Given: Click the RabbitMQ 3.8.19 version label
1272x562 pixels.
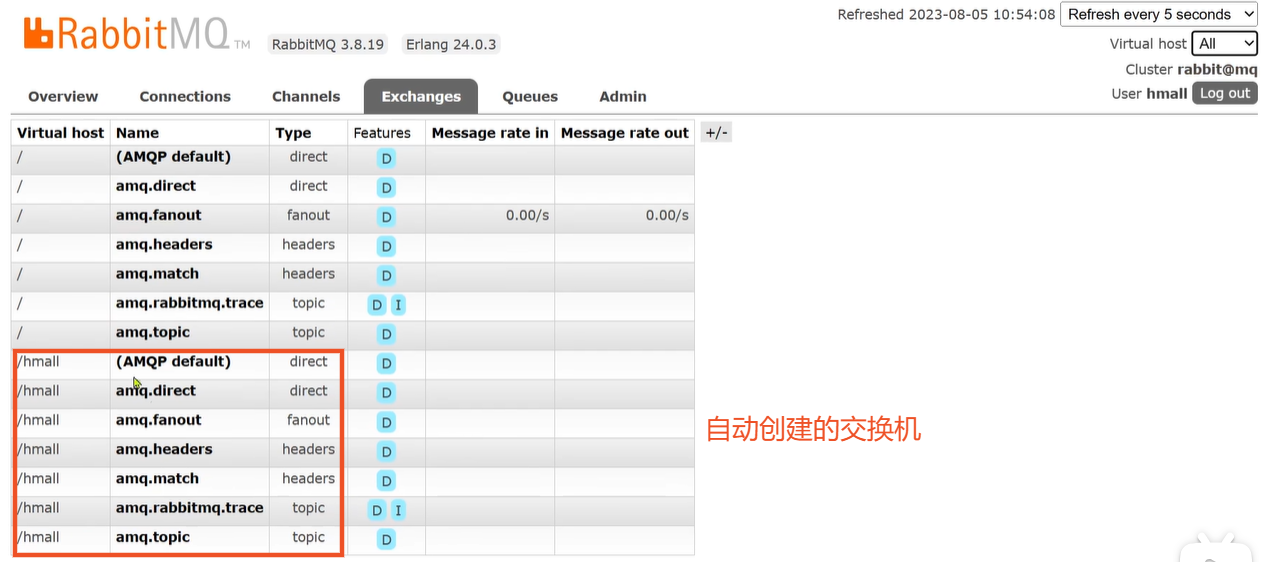Looking at the screenshot, I should coord(328,44).
